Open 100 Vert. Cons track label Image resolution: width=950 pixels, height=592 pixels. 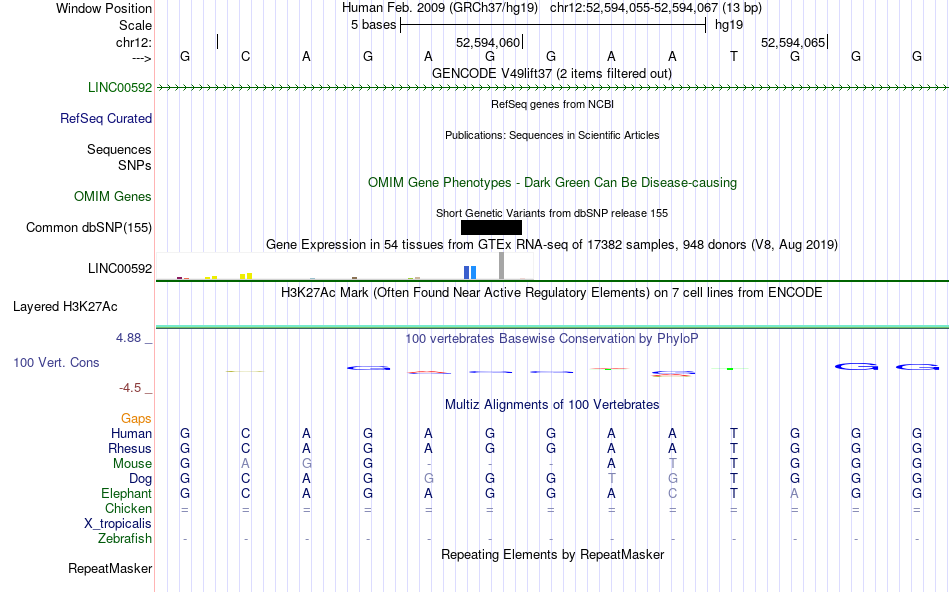56,362
